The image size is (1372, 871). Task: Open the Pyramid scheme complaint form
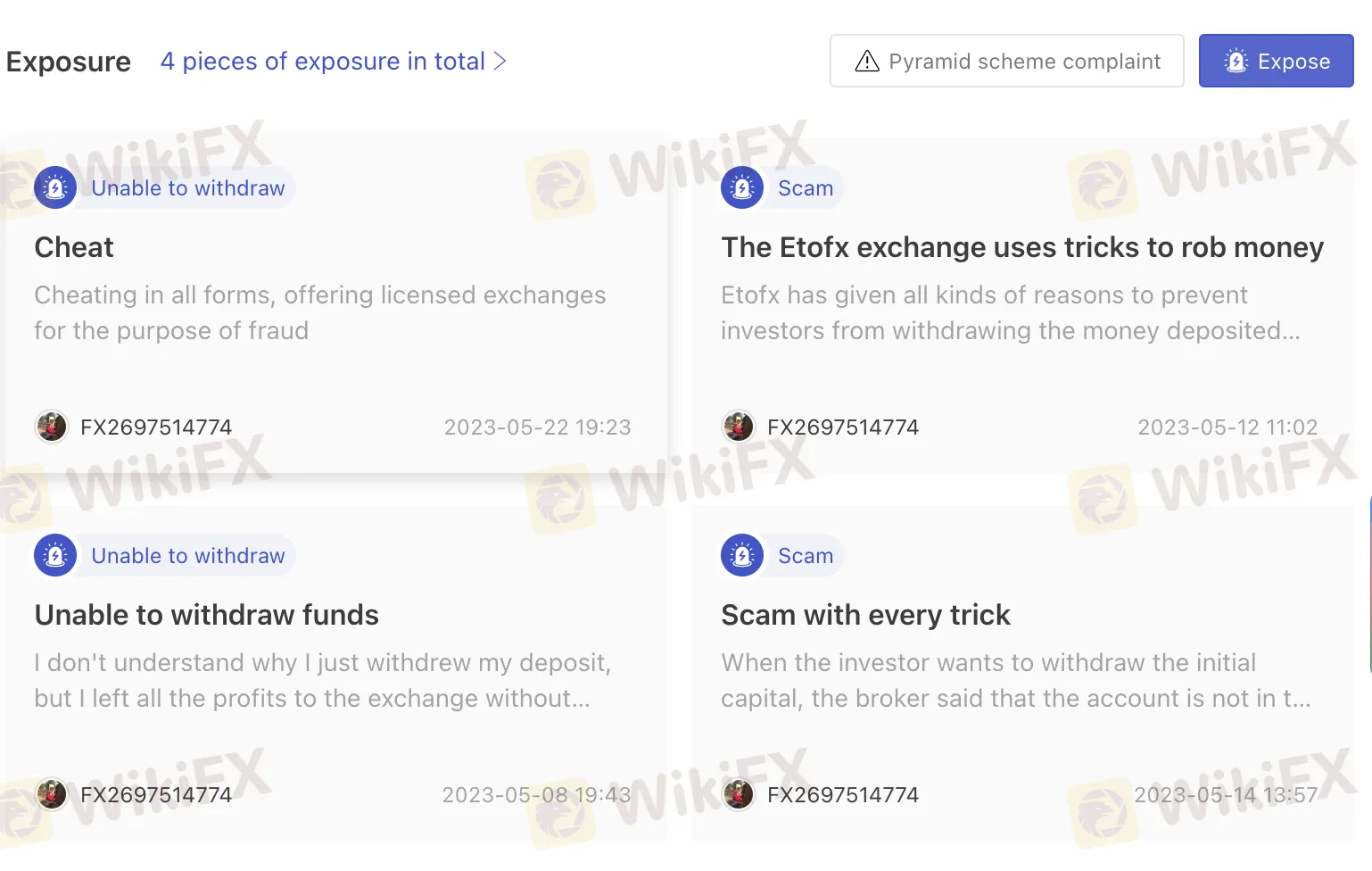click(1006, 61)
